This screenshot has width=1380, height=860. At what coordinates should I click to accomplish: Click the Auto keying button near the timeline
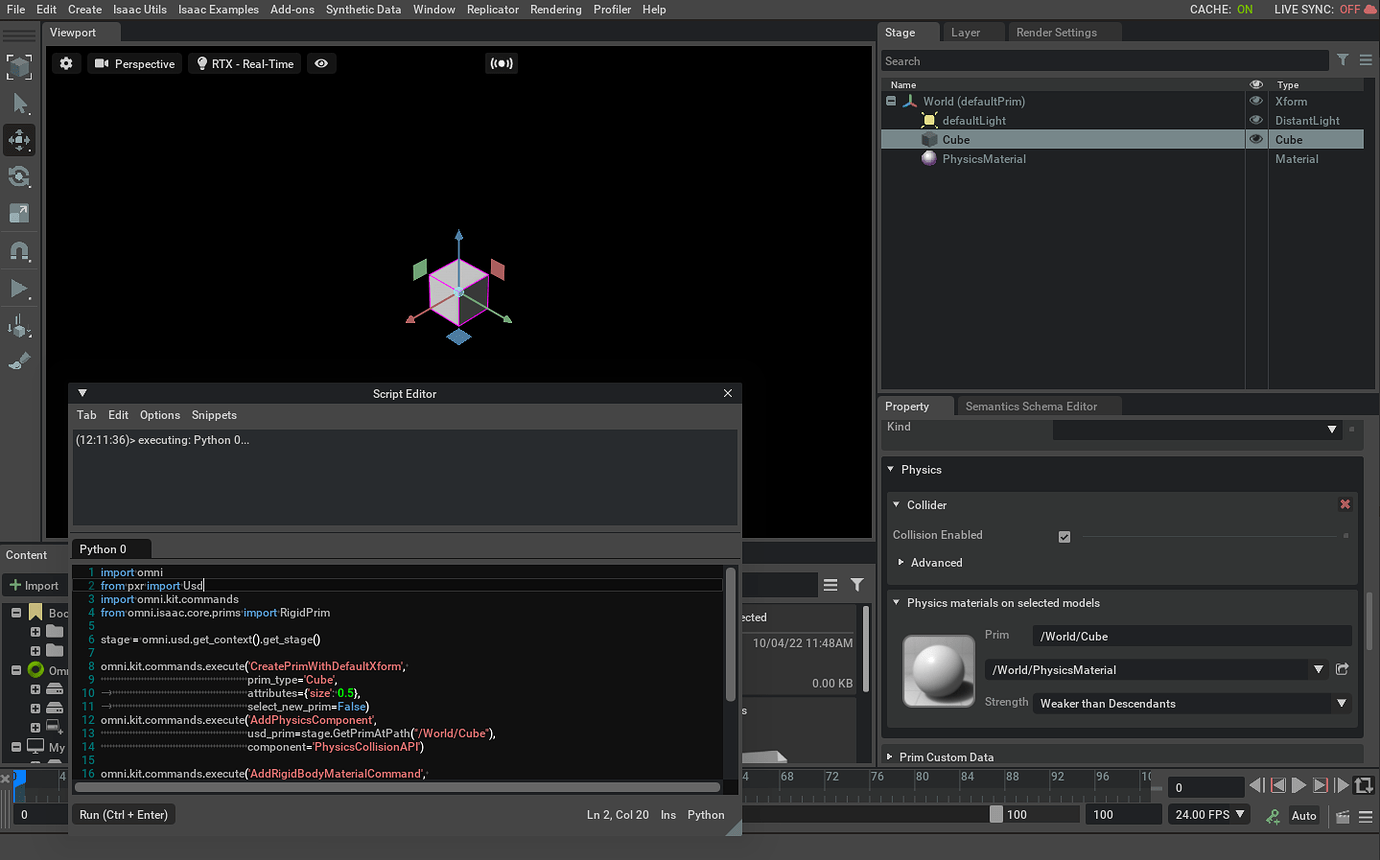pyautogui.click(x=1304, y=816)
